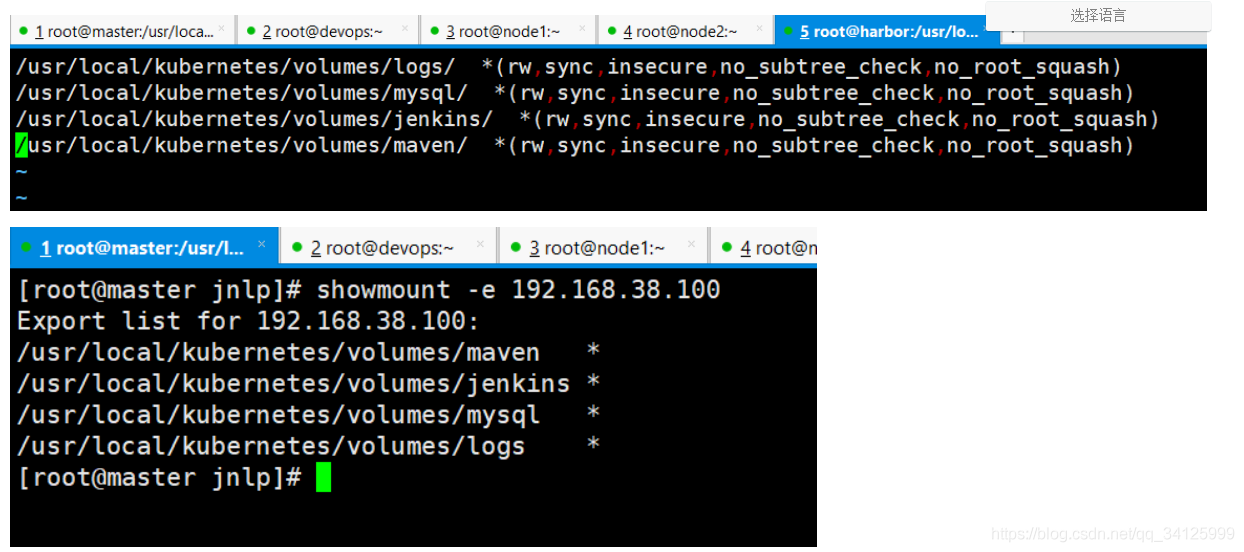Image resolution: width=1244 pixels, height=552 pixels.
Task: Switch to lower terminal tab 2 root@devops
Action: point(388,247)
